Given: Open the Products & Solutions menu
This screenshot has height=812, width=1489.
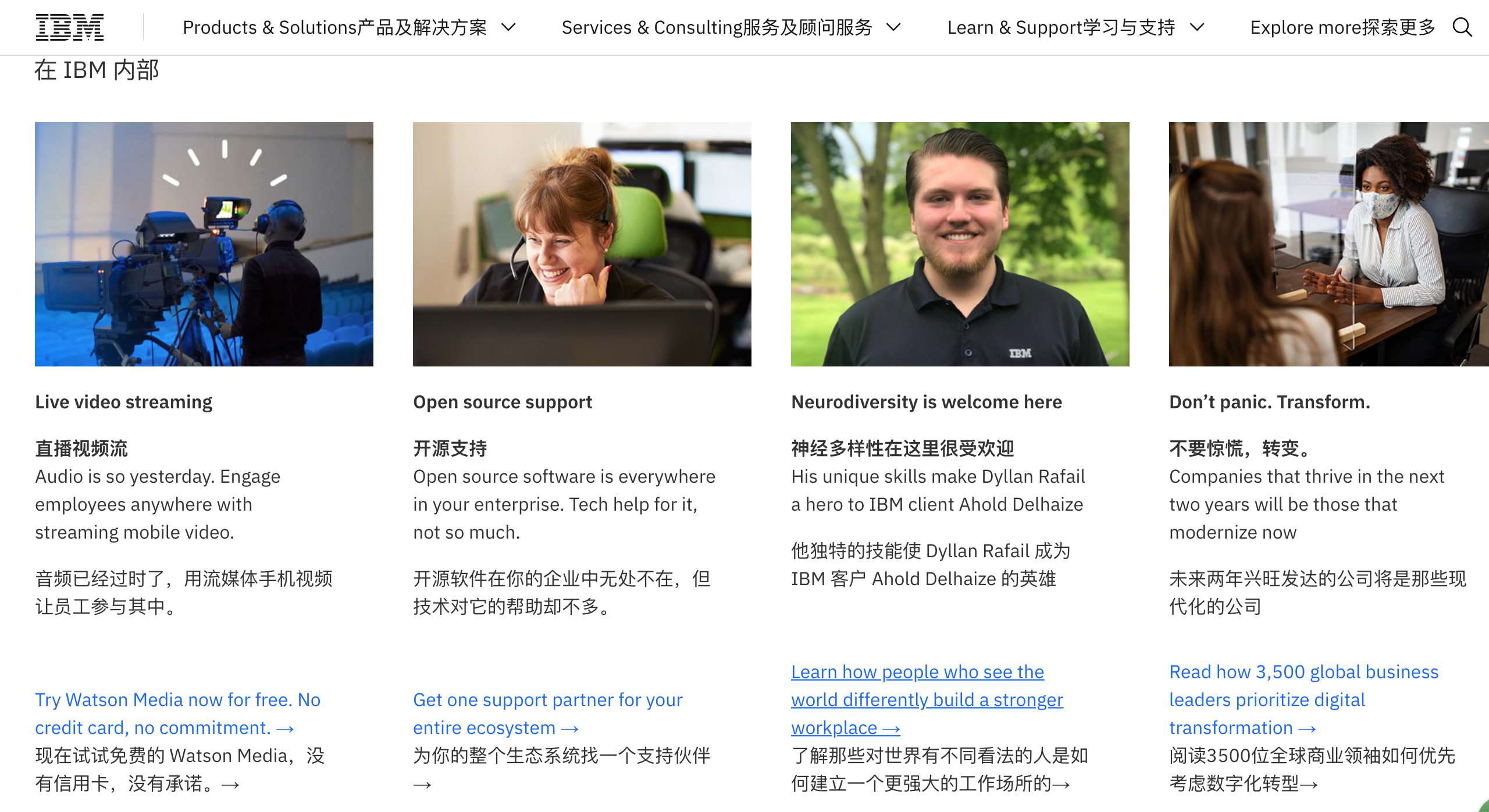Looking at the screenshot, I should [x=350, y=27].
